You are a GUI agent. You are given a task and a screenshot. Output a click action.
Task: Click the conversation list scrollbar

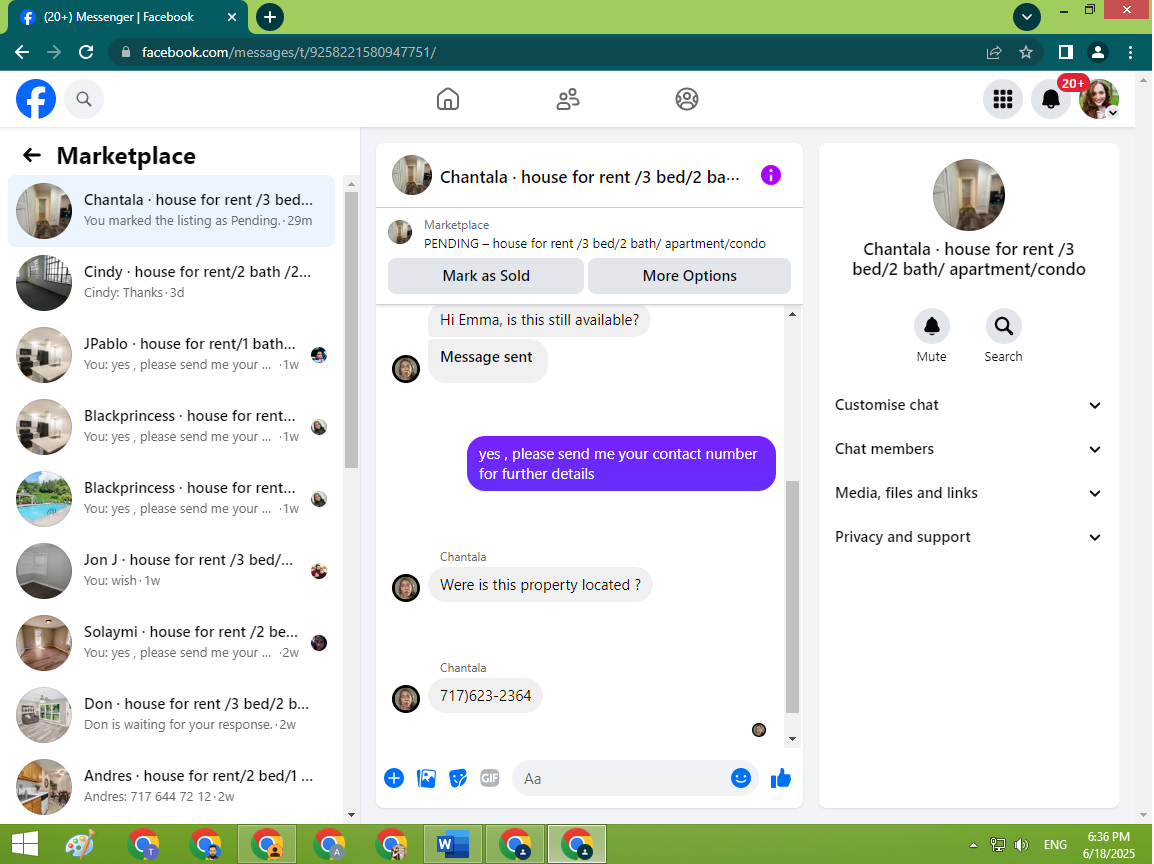351,330
